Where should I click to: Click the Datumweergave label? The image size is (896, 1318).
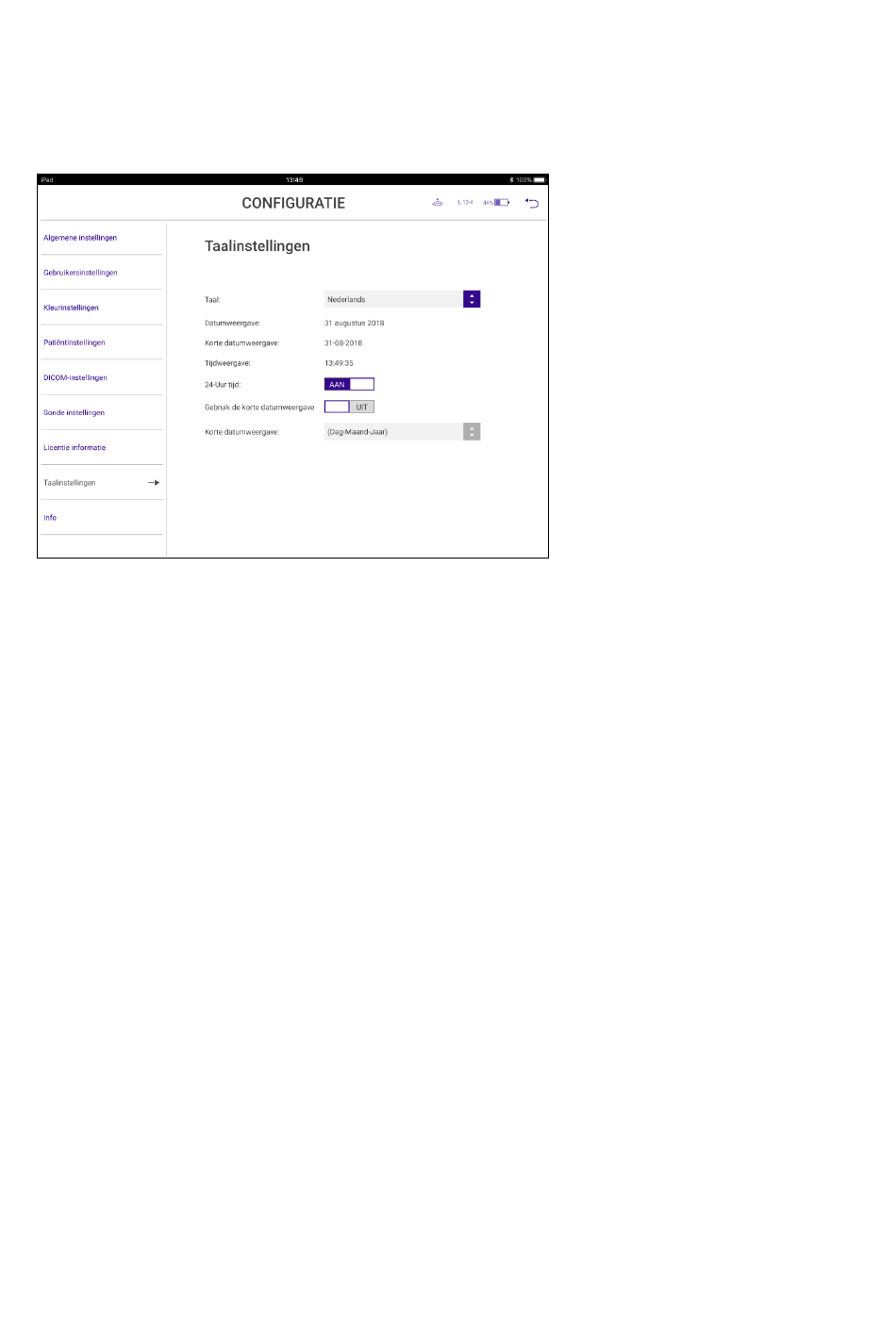tap(232, 323)
